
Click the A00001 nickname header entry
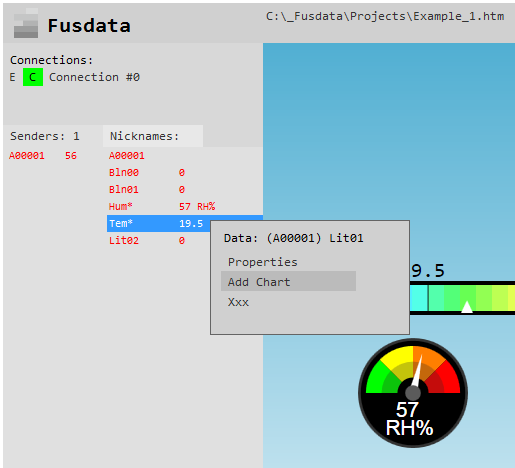point(127,156)
